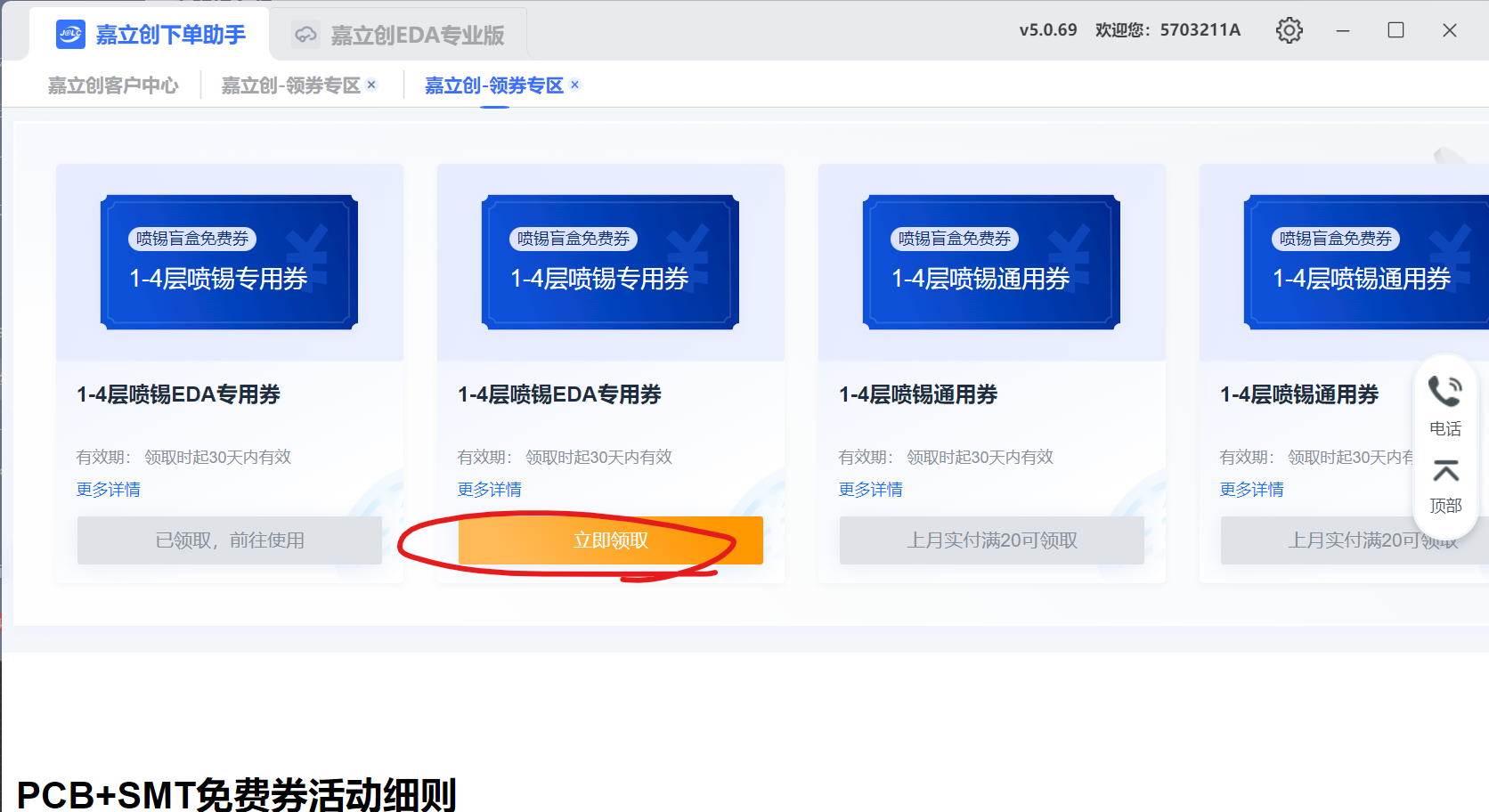Click 上月实付满20可领取 on third coupon card
This screenshot has height=812, width=1489.
[992, 540]
